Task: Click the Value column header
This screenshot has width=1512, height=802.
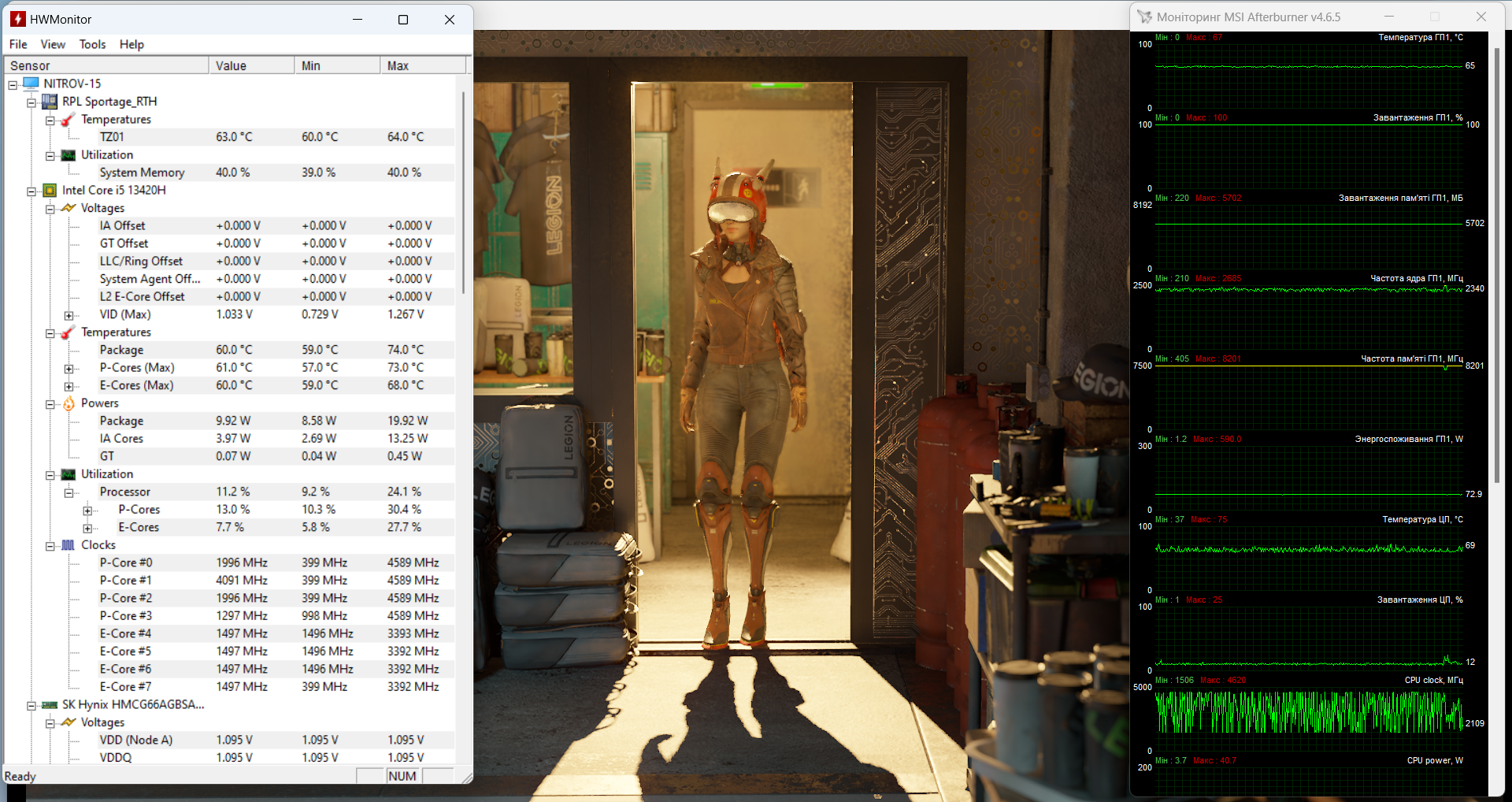Action: tap(252, 65)
